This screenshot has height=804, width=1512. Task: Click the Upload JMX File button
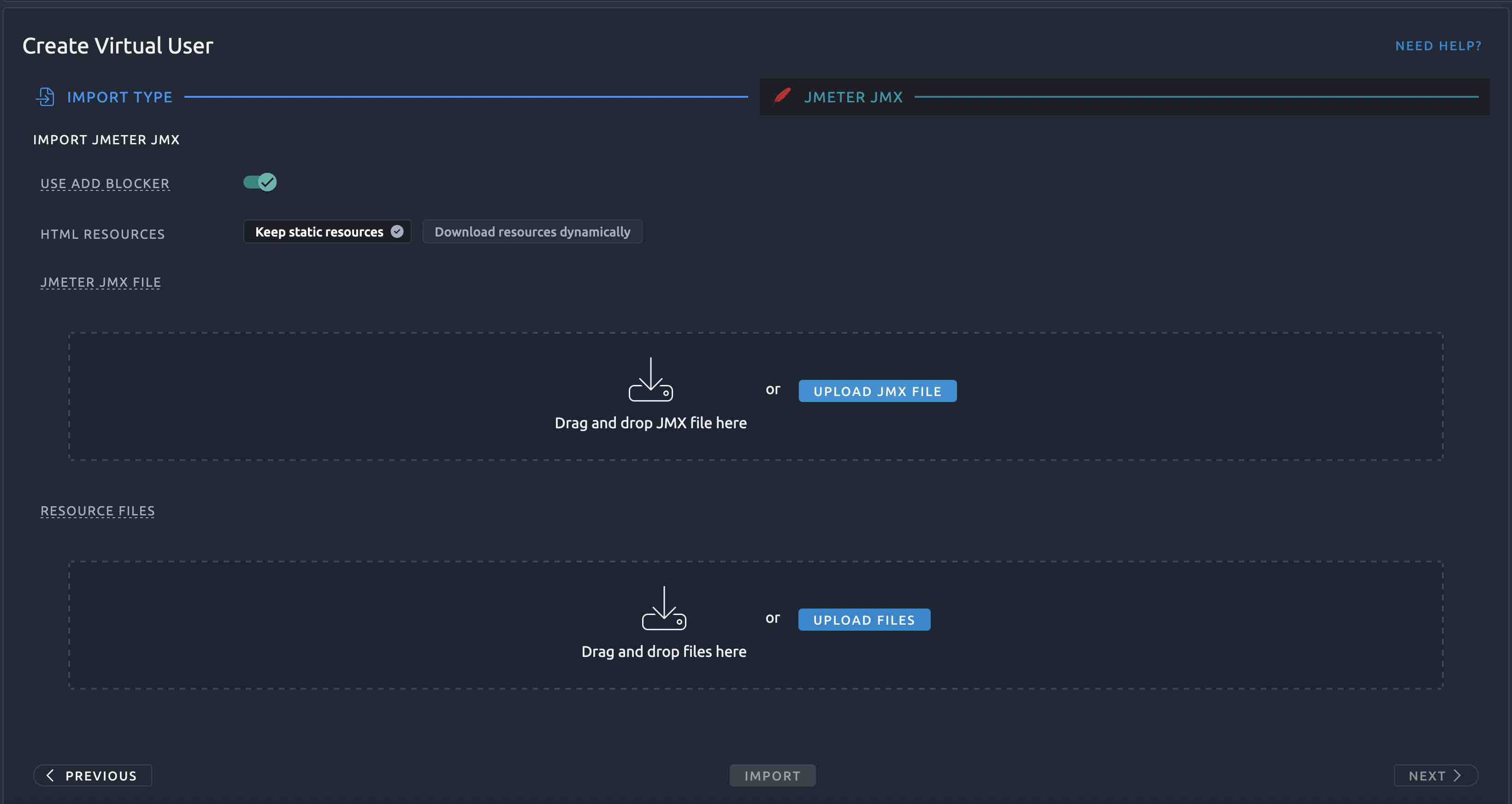[878, 391]
